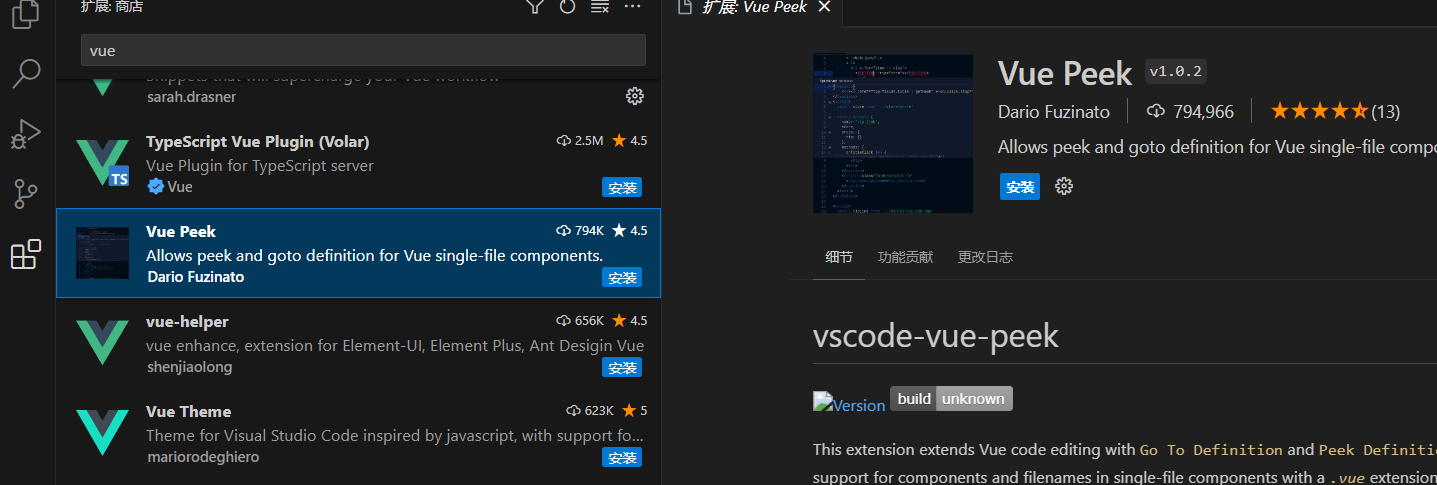Switch to the 功能贡献 tab
Image resolution: width=1437 pixels, height=485 pixels.
[905, 257]
